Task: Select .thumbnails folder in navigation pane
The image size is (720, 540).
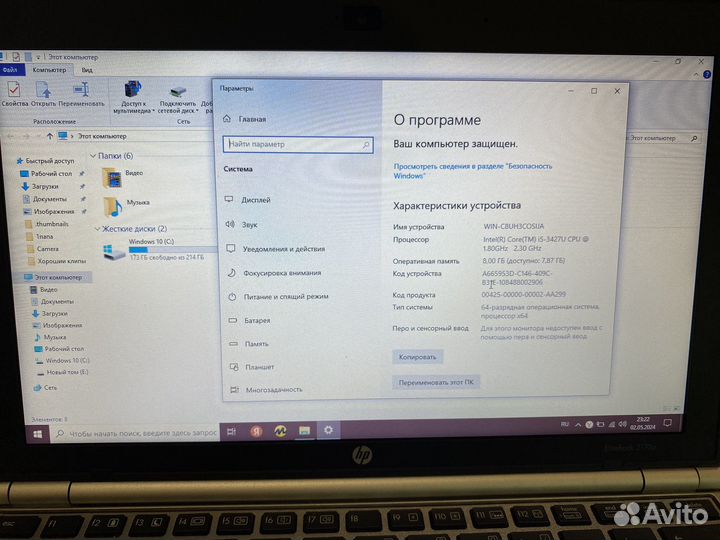Action: pos(52,224)
